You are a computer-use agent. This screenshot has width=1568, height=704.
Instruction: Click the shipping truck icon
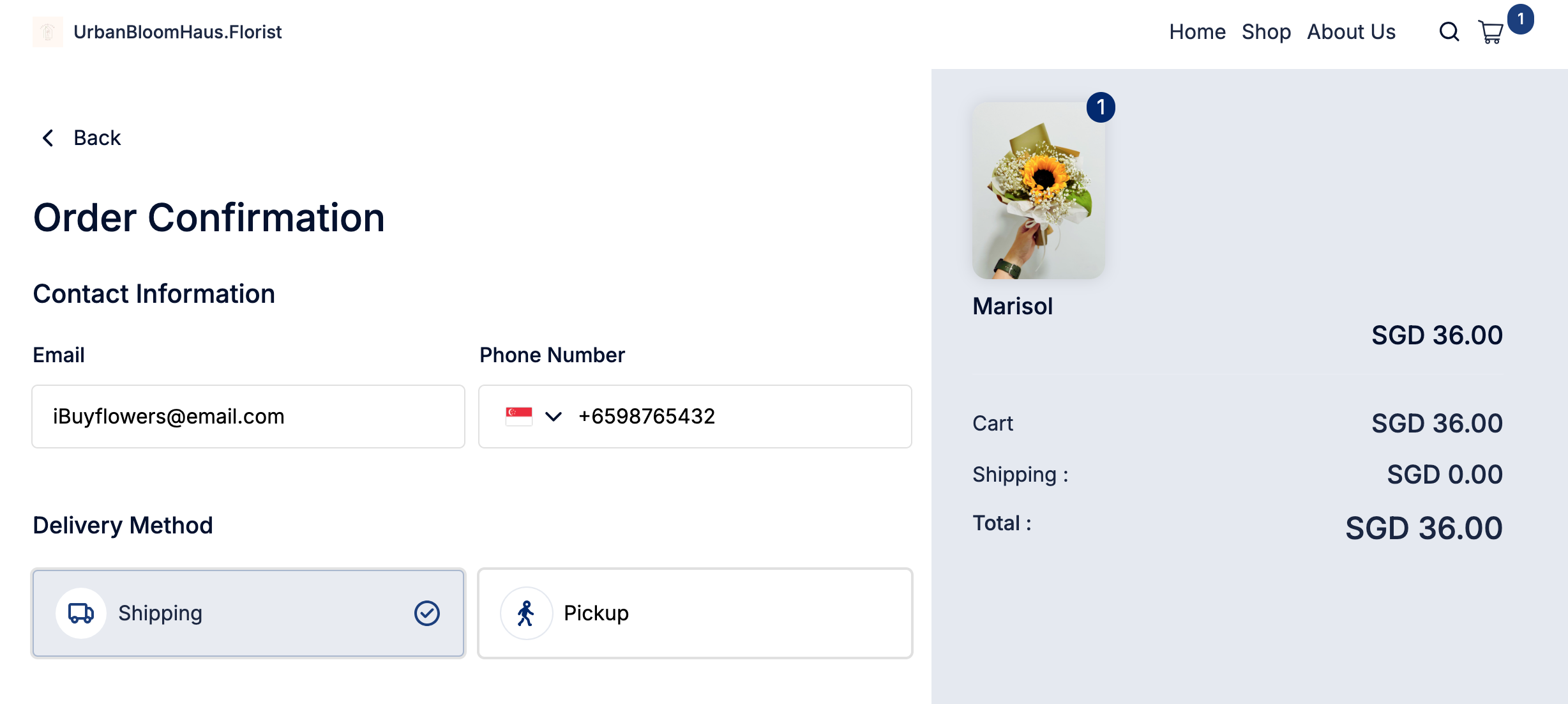(81, 613)
